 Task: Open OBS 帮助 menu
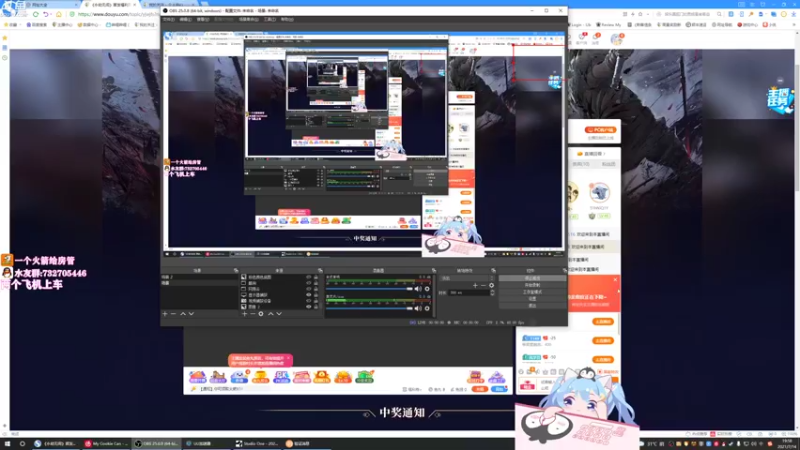pyautogui.click(x=287, y=19)
